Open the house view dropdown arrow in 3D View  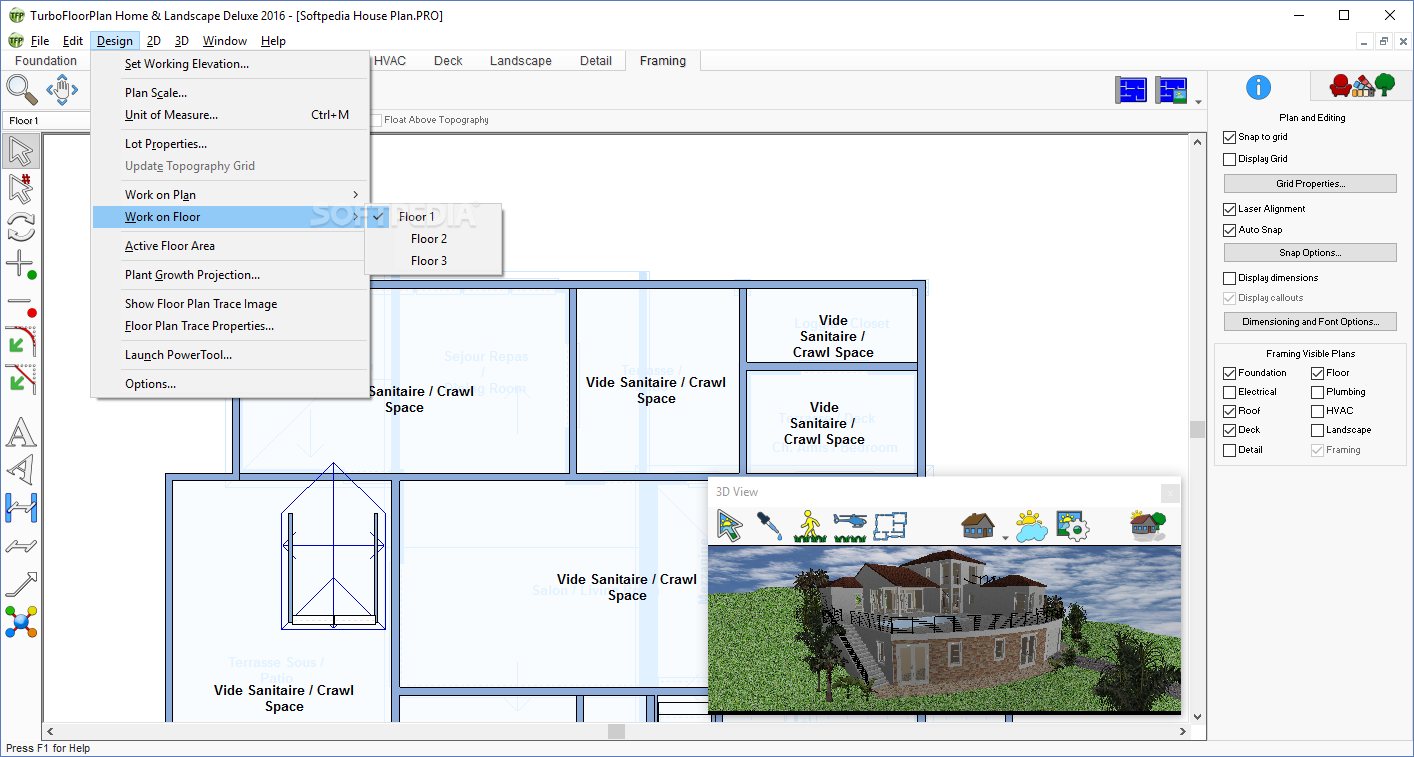click(x=1004, y=538)
